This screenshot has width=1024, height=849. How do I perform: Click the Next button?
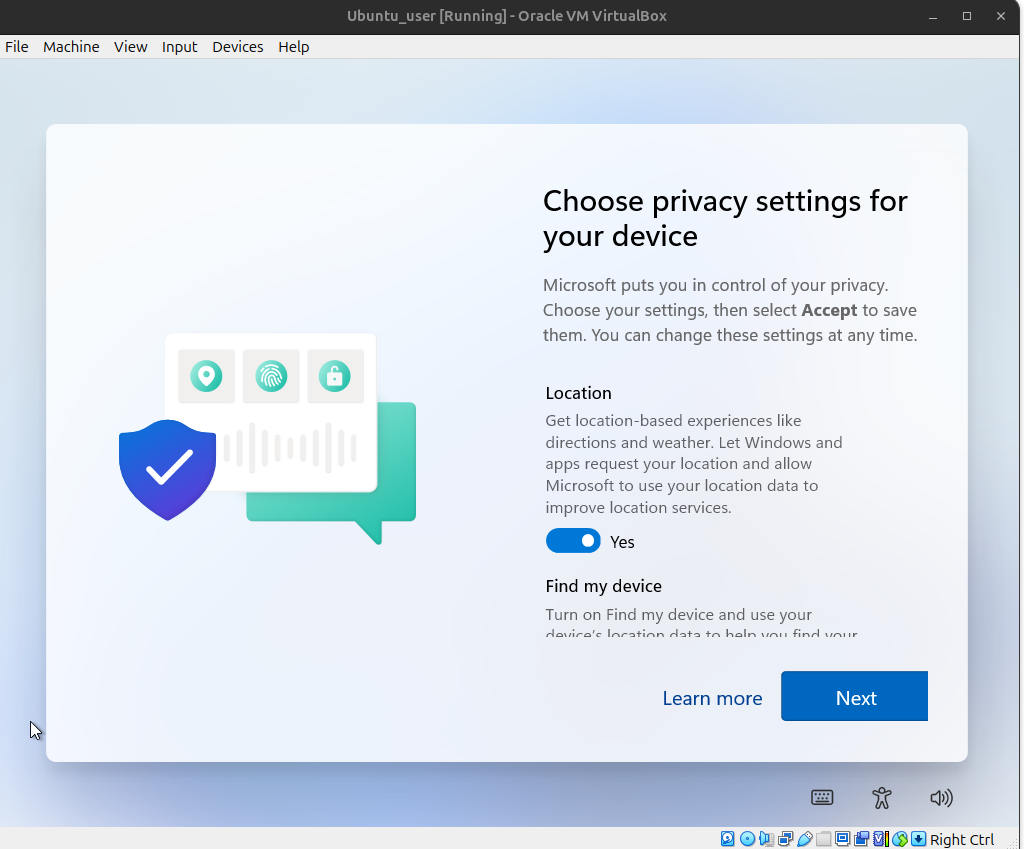tap(854, 696)
